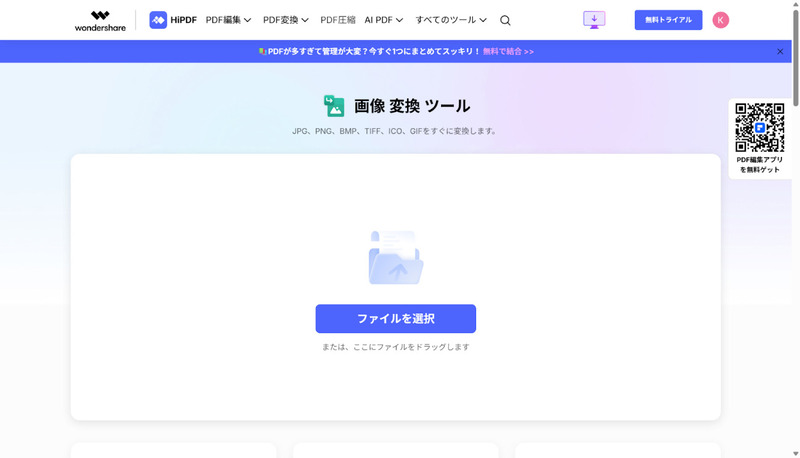The width and height of the screenshot is (800, 458).
Task: Open the search magnifier icon
Action: coord(505,20)
